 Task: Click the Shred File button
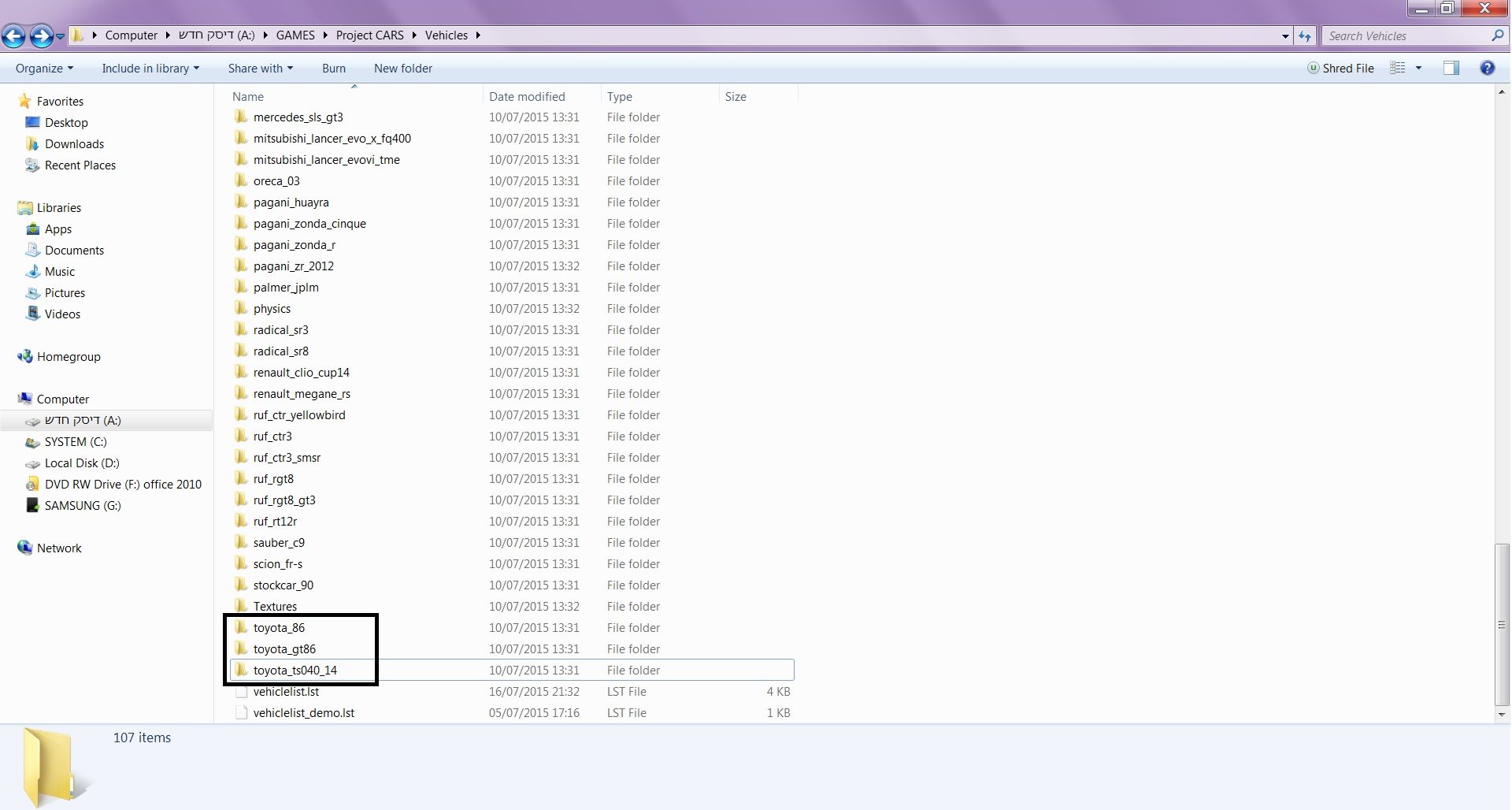tap(1341, 69)
